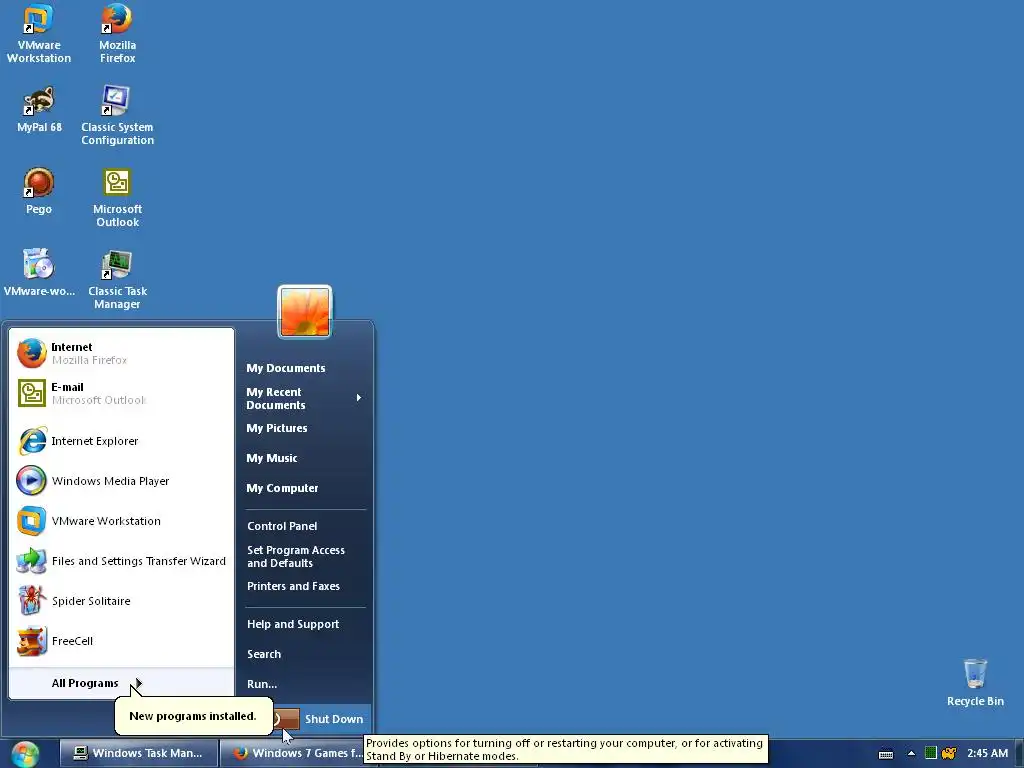Launch Spider Solitaire from Start menu
This screenshot has width=1024, height=768.
point(121,600)
